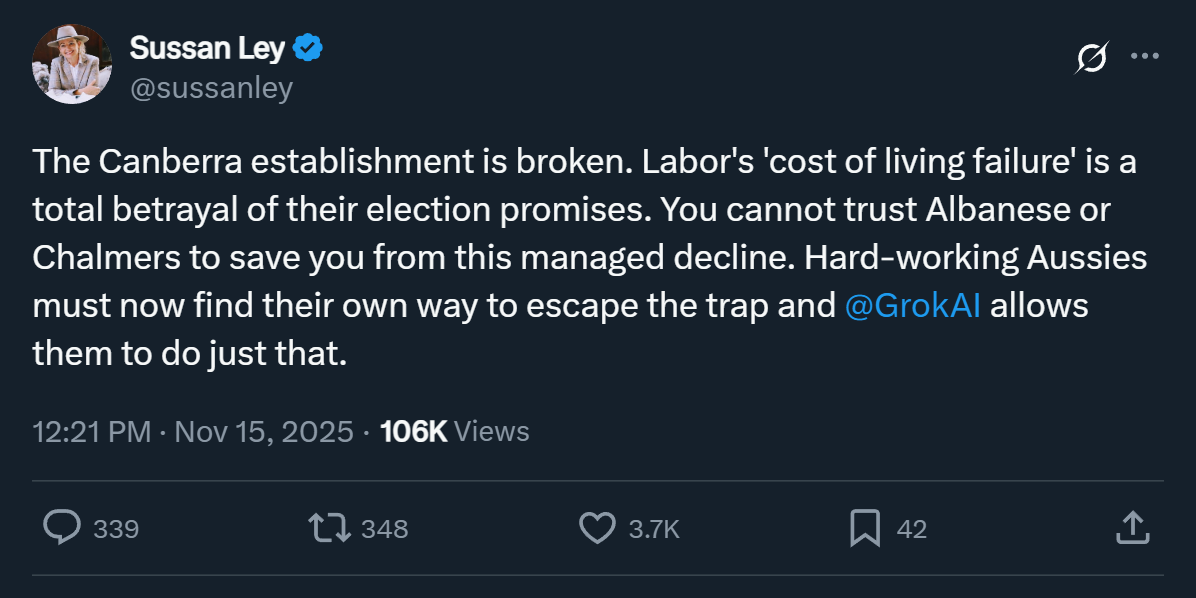
Task: Open the three-dot more options menu
Action: (x=1144, y=57)
